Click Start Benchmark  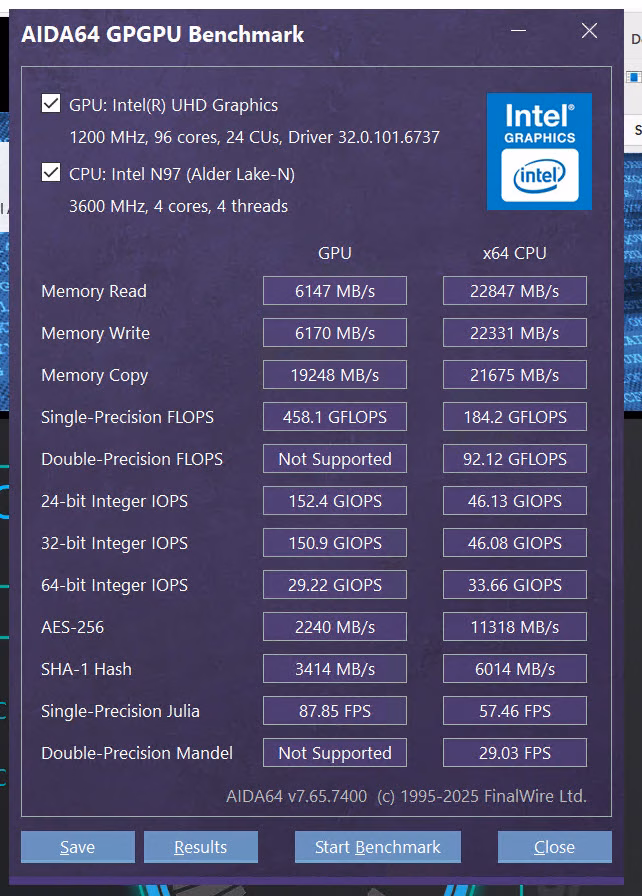pyautogui.click(x=378, y=846)
